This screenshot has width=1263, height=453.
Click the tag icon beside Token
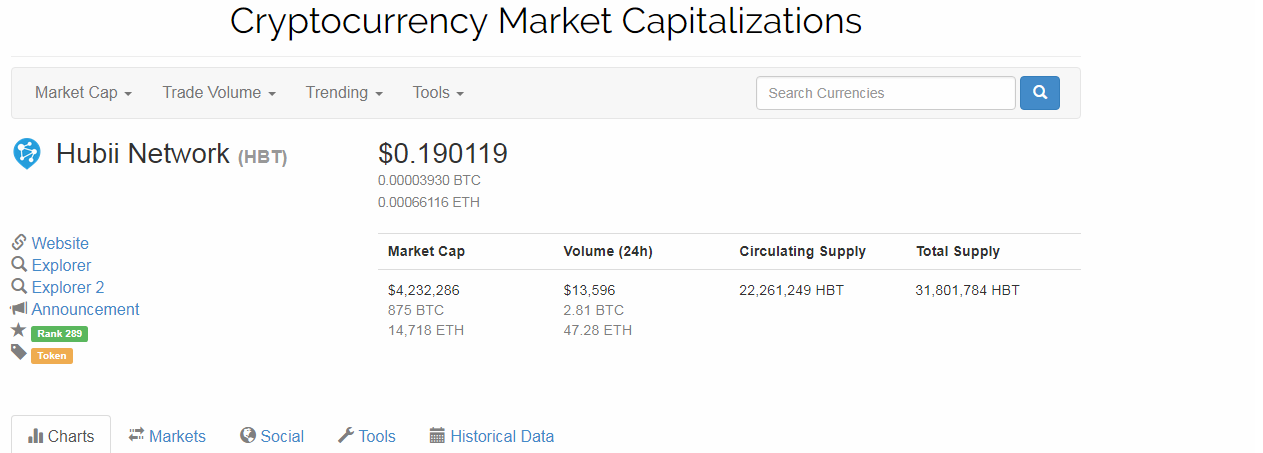click(x=19, y=352)
